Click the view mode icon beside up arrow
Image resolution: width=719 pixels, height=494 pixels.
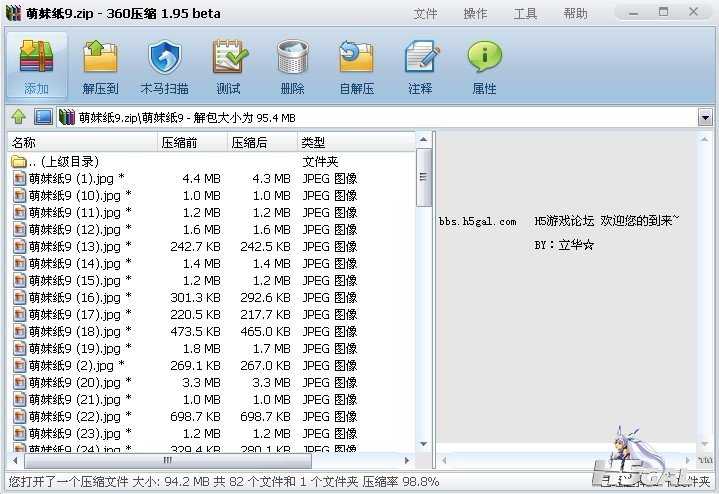[42, 117]
